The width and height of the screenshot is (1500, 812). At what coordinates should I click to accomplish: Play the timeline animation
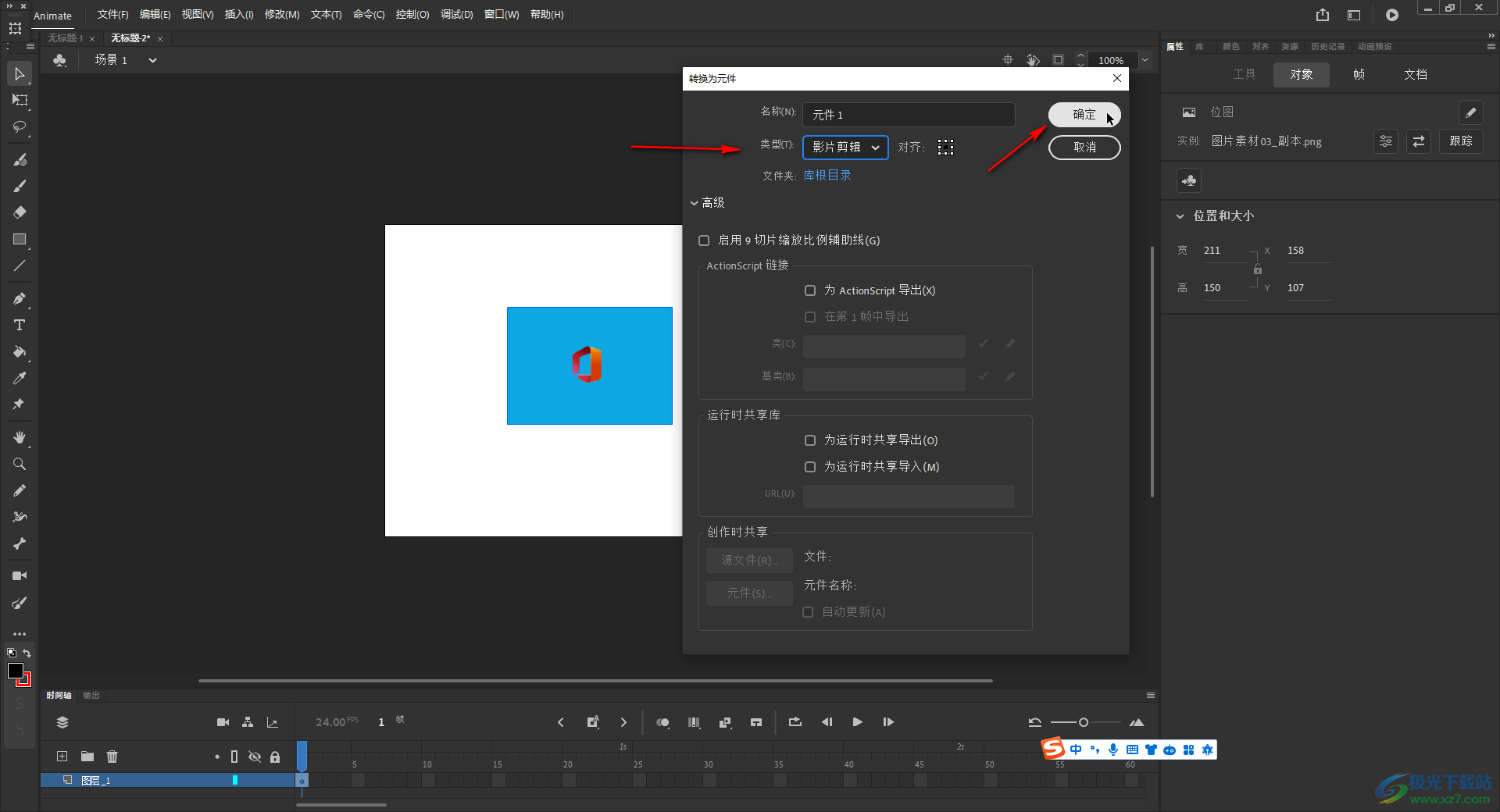tap(857, 722)
